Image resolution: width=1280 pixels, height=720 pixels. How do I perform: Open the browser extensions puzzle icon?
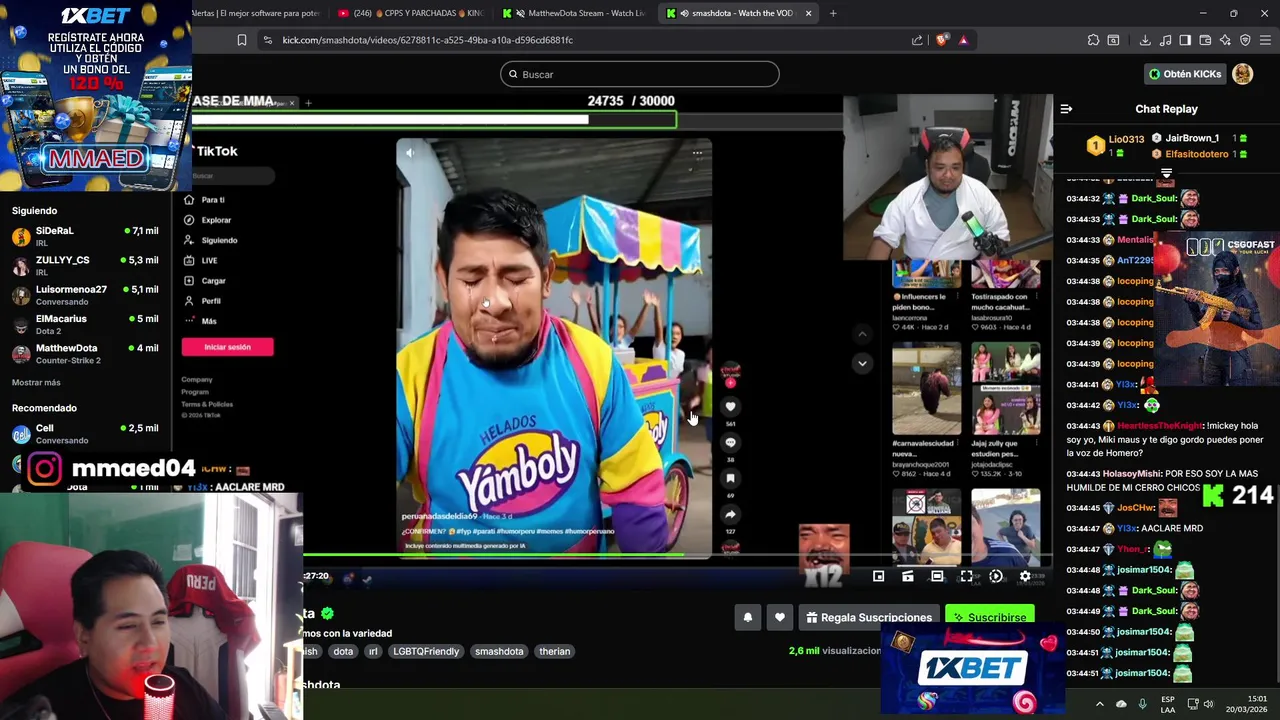click(x=1093, y=40)
